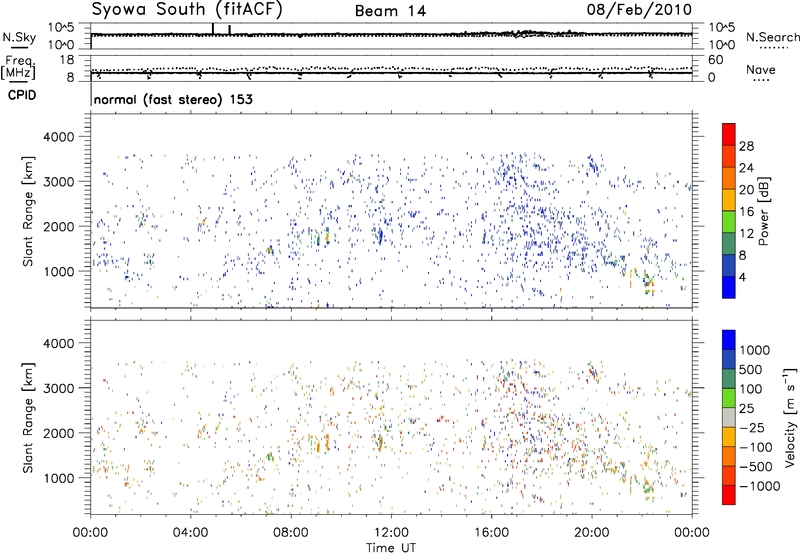Viewport: 800px width, 554px height.
Task: Click the date '08/Feb/2010'
Action: [x=639, y=10]
